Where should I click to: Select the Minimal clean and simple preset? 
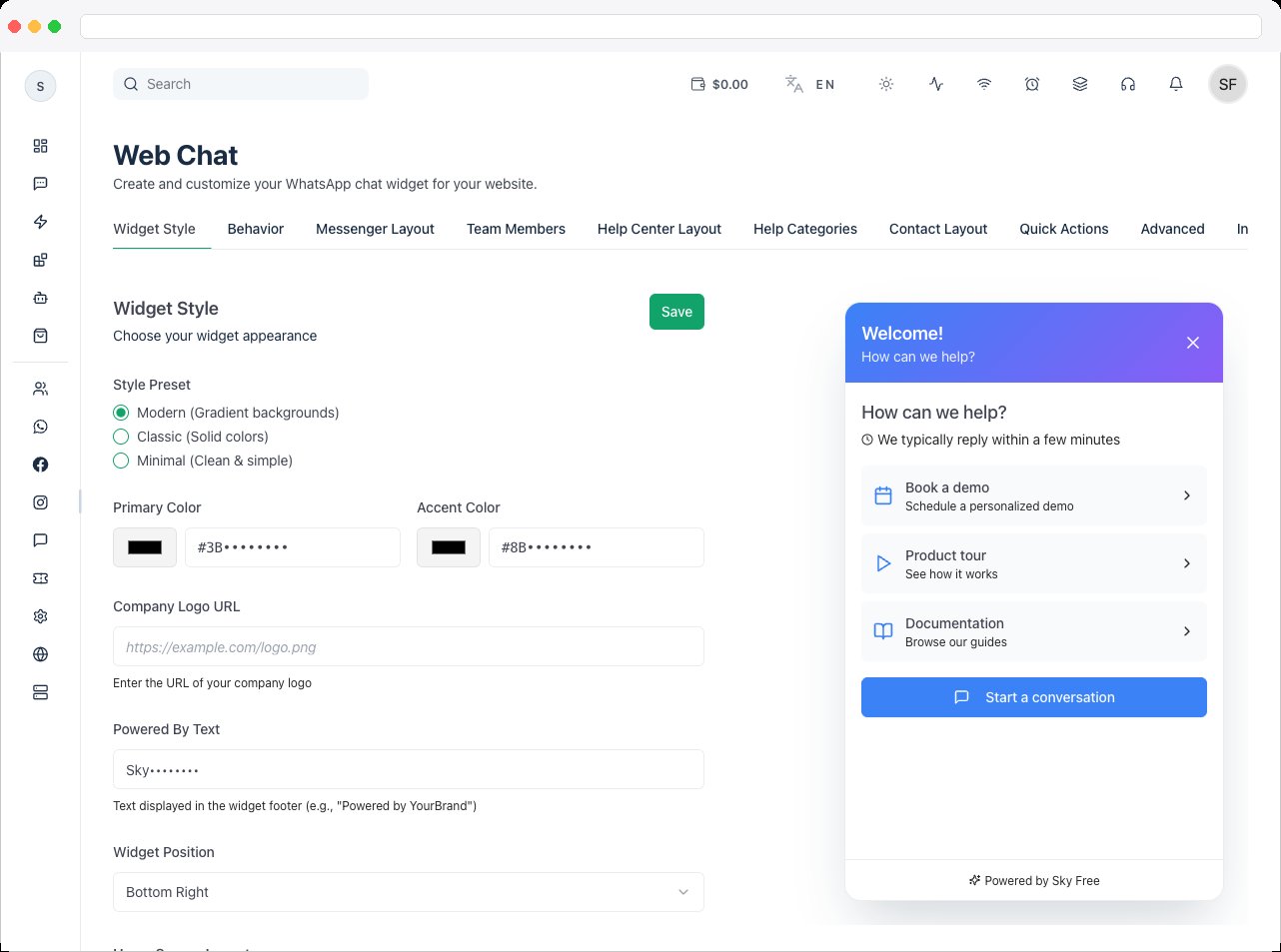point(121,461)
